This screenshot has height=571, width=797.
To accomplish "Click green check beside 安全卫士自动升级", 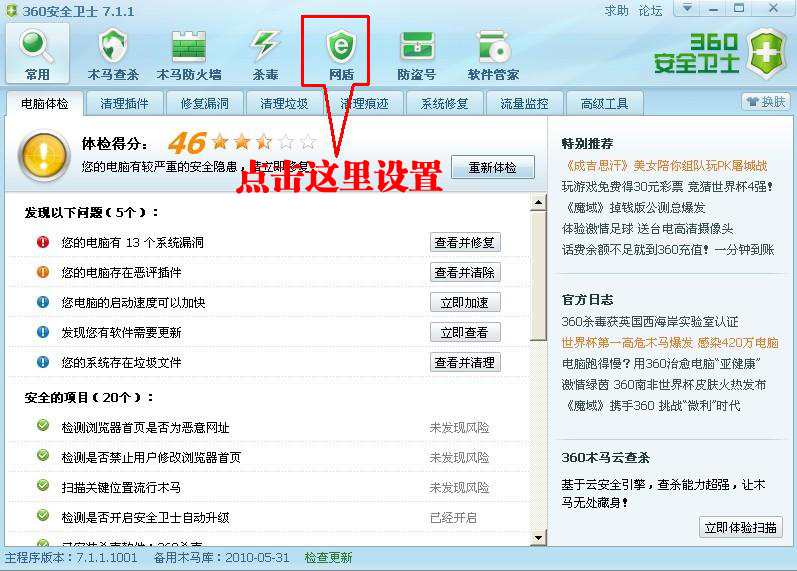I will [x=43, y=515].
